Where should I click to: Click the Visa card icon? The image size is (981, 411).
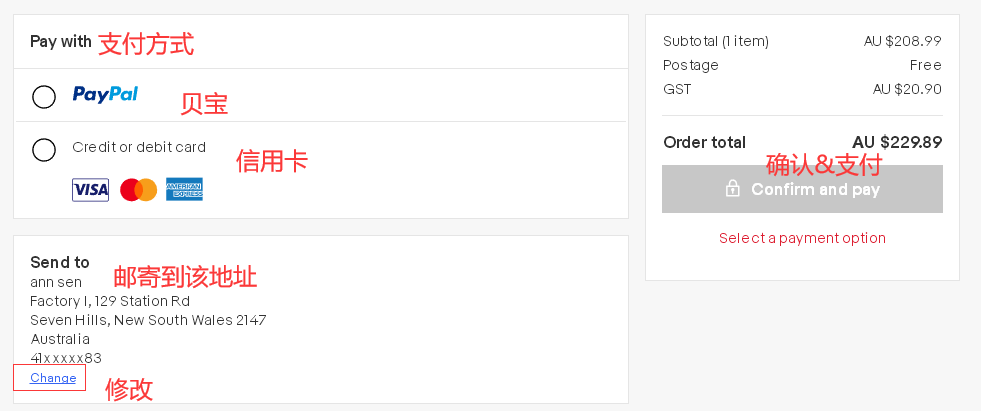(90, 189)
